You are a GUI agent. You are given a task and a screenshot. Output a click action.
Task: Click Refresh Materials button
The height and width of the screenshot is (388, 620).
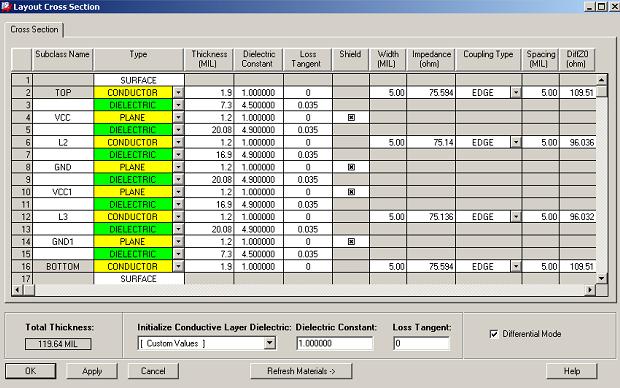pyautogui.click(x=301, y=371)
